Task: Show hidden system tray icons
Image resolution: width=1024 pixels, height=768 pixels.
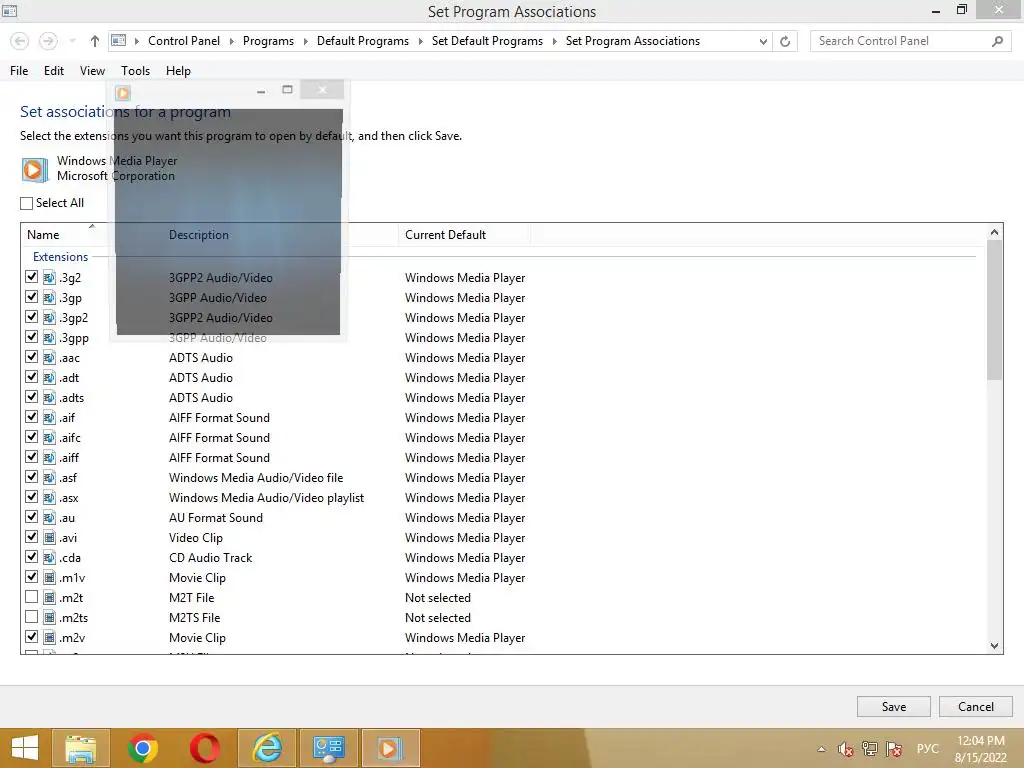Action: pyautogui.click(x=822, y=749)
